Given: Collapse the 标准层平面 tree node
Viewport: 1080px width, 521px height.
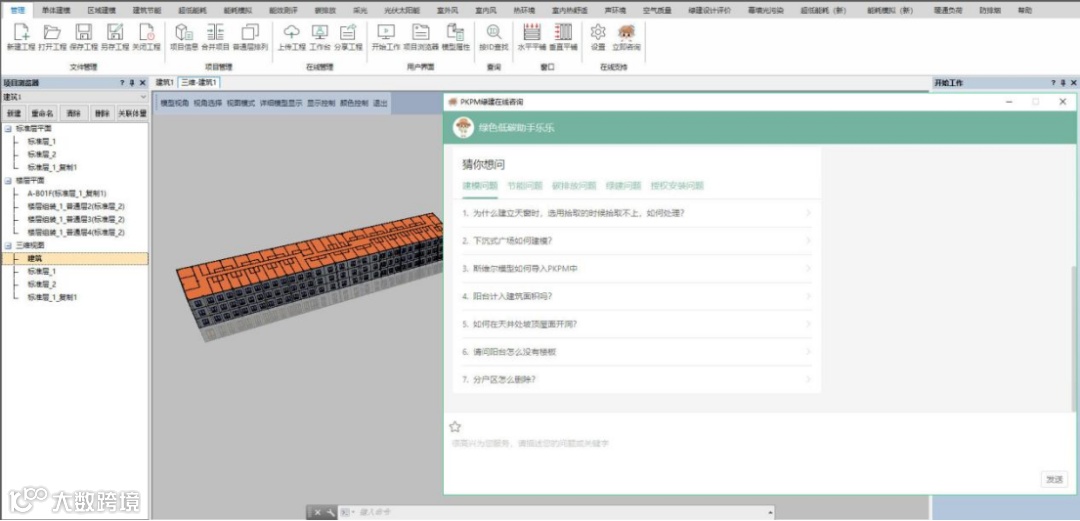Looking at the screenshot, I should [8, 129].
